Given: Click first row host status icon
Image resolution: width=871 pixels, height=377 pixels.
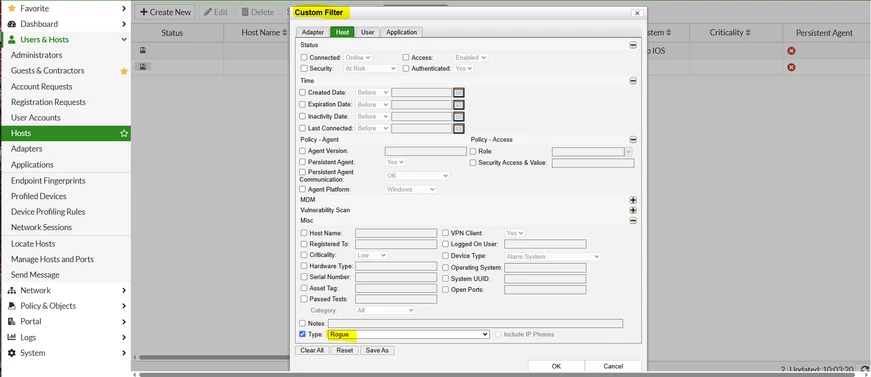Looking at the screenshot, I should [143, 51].
